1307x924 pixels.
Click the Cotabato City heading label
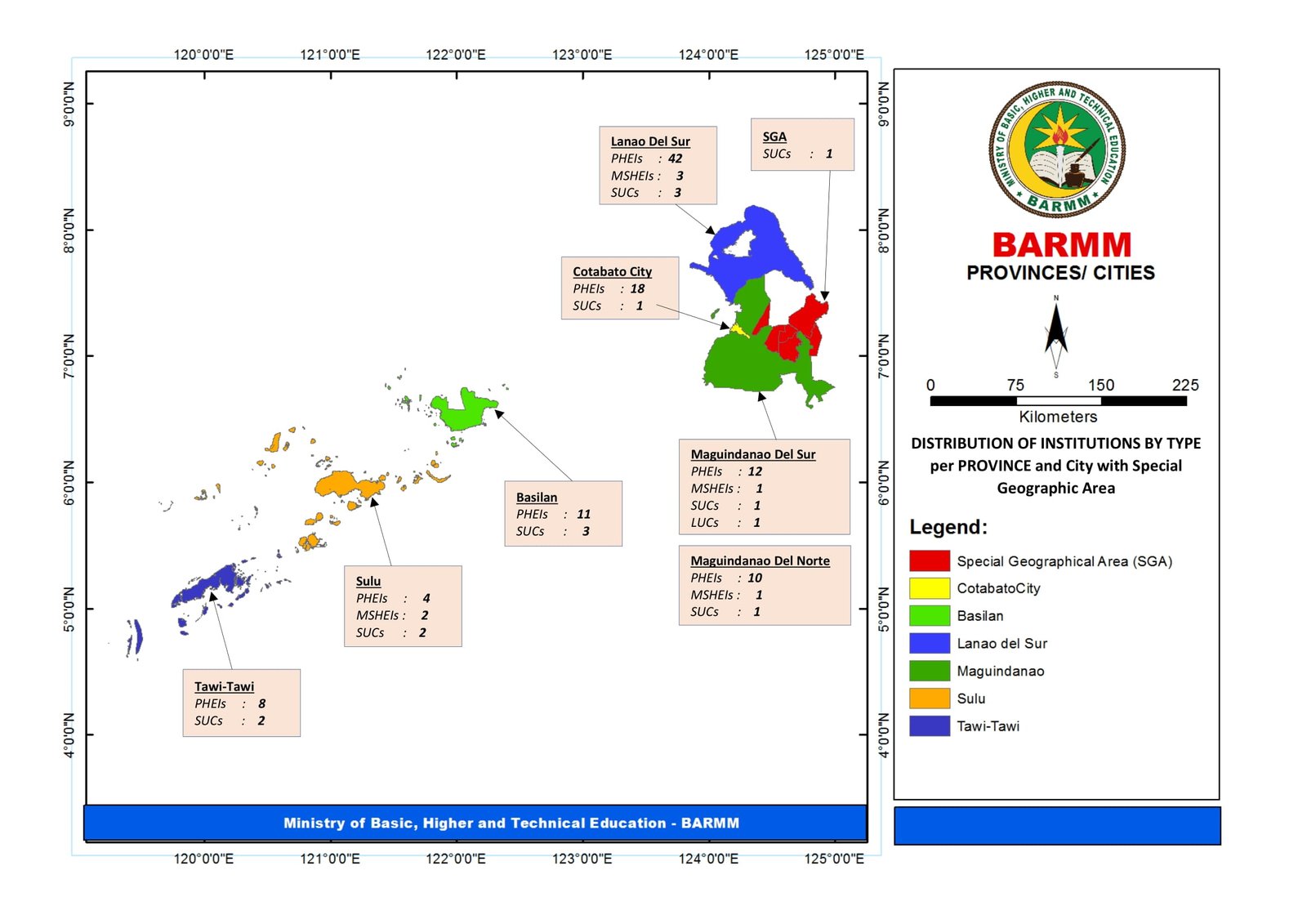612,271
